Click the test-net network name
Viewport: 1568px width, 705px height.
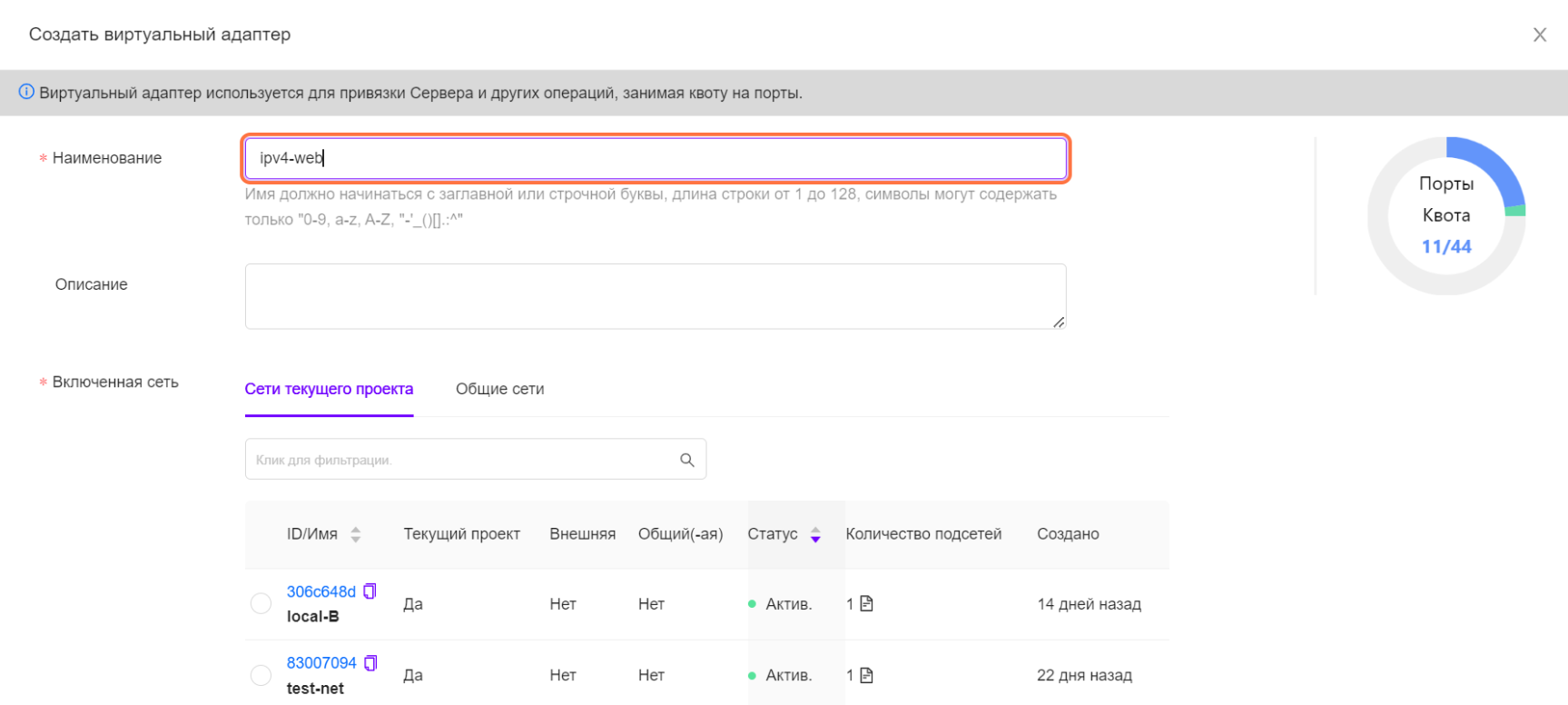pyautogui.click(x=315, y=689)
